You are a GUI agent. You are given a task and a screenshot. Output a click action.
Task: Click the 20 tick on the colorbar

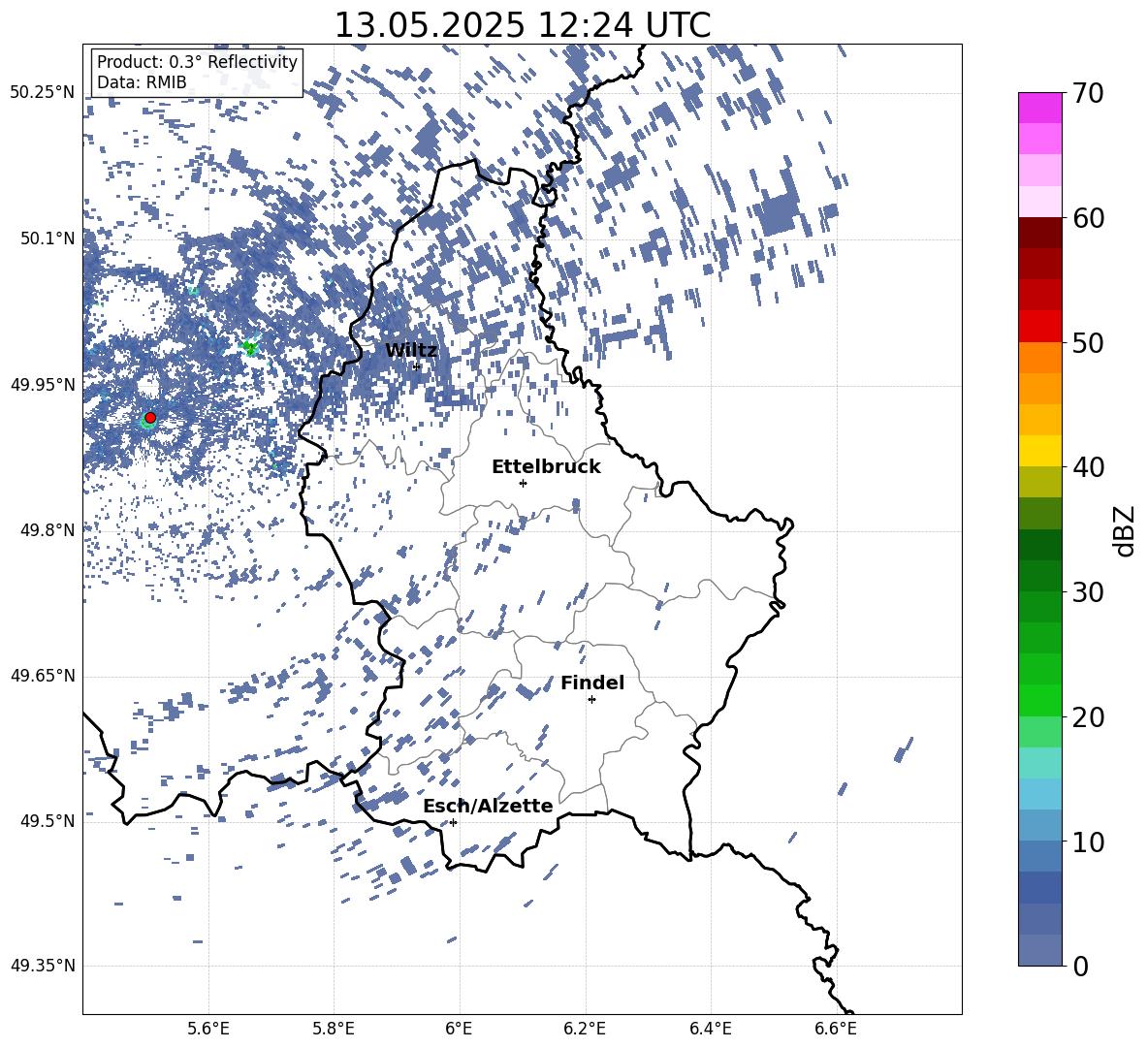click(x=1088, y=716)
